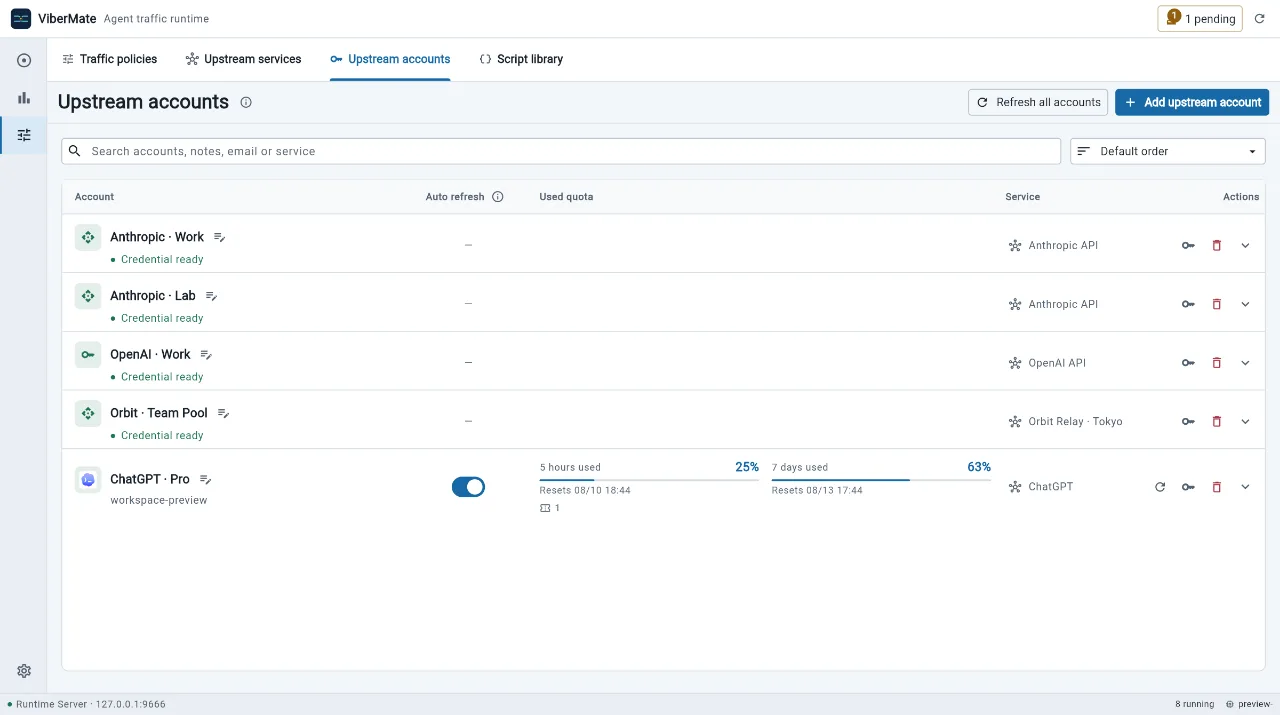Viewport: 1280px width, 715px height.
Task: Click the 5 hours used progress bar
Action: pos(649,480)
